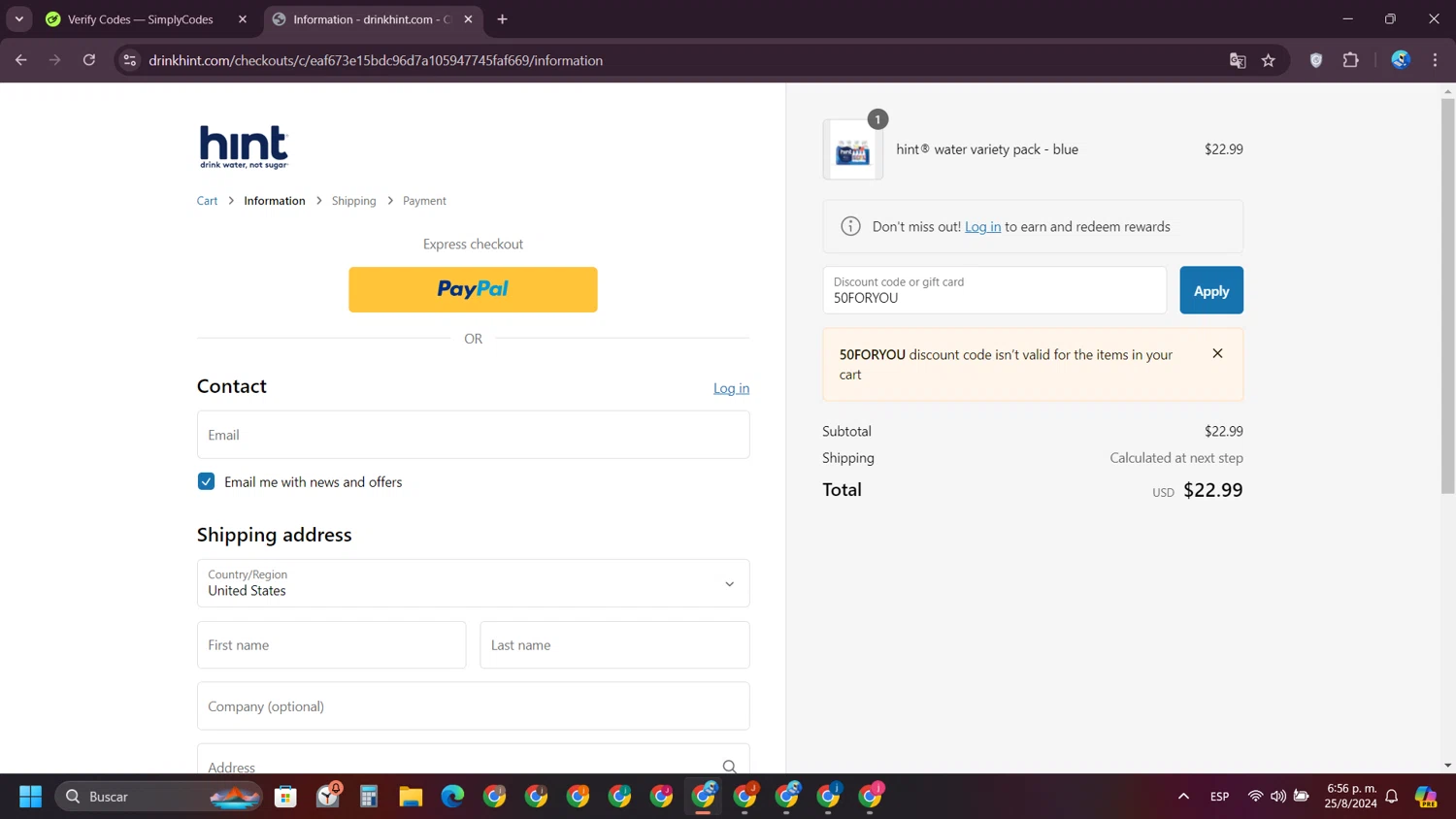Open the tab search dropdown arrow
Screen dimensions: 1456x819
18,19
